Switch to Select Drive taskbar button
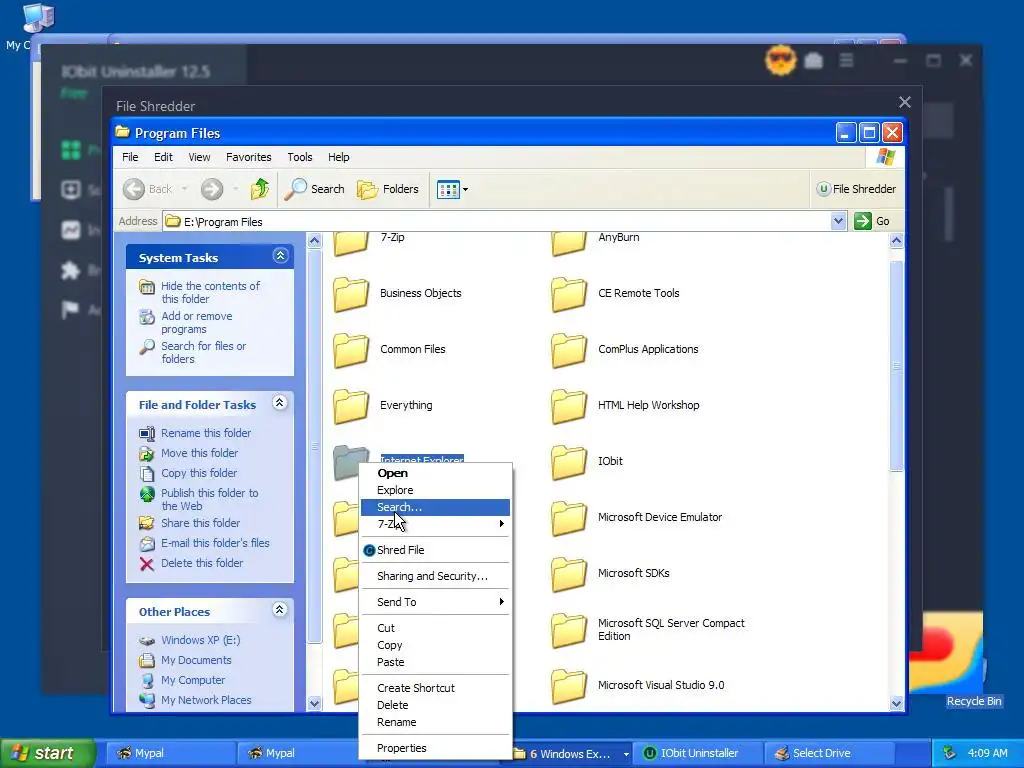The height and width of the screenshot is (768, 1024). [x=829, y=754]
